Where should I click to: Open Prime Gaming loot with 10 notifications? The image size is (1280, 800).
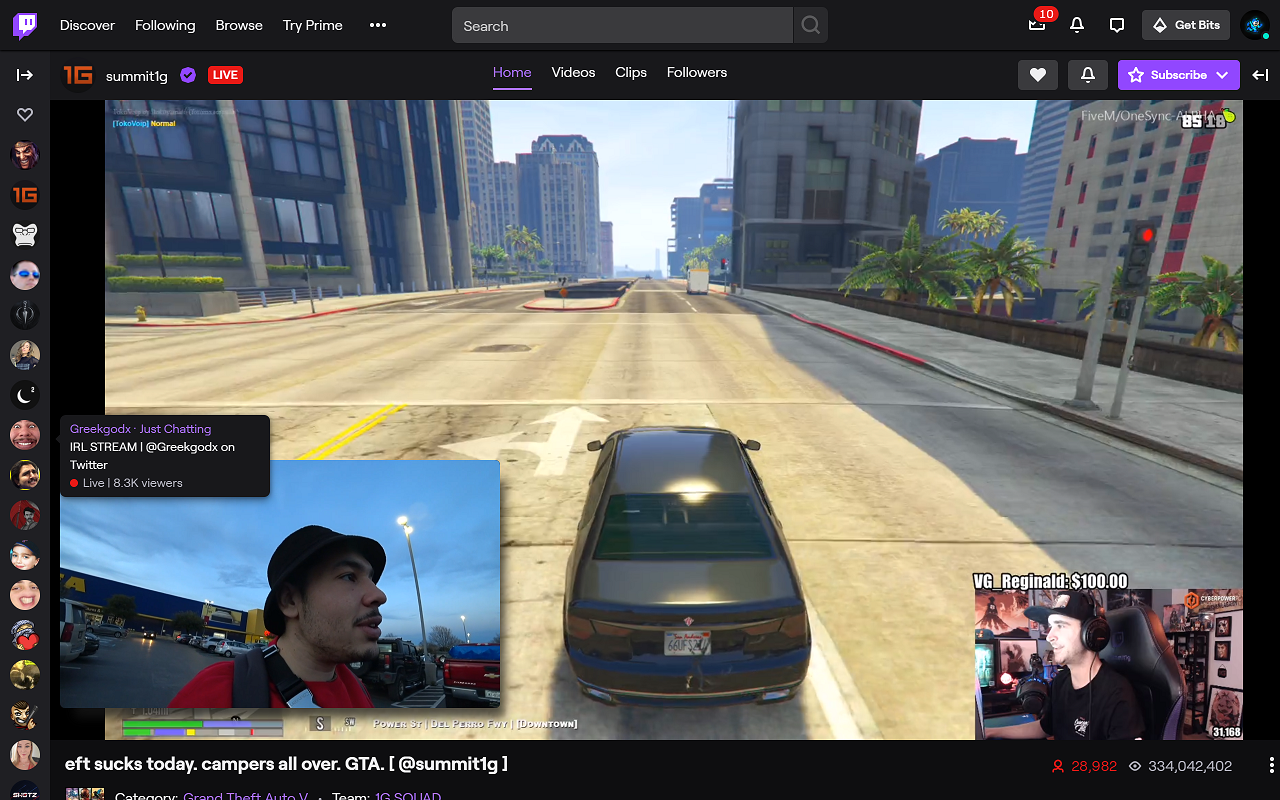click(x=1037, y=25)
